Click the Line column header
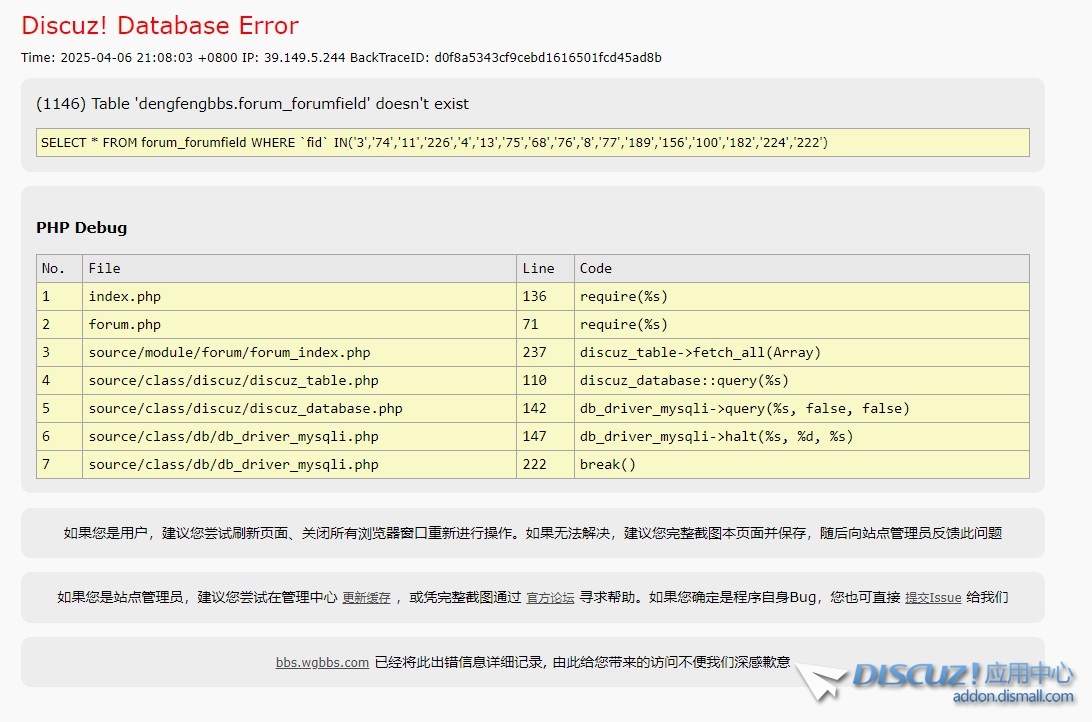The width and height of the screenshot is (1092, 722). [545, 269]
